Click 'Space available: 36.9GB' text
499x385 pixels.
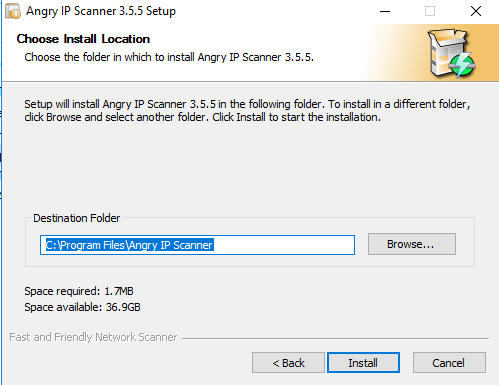click(x=82, y=307)
